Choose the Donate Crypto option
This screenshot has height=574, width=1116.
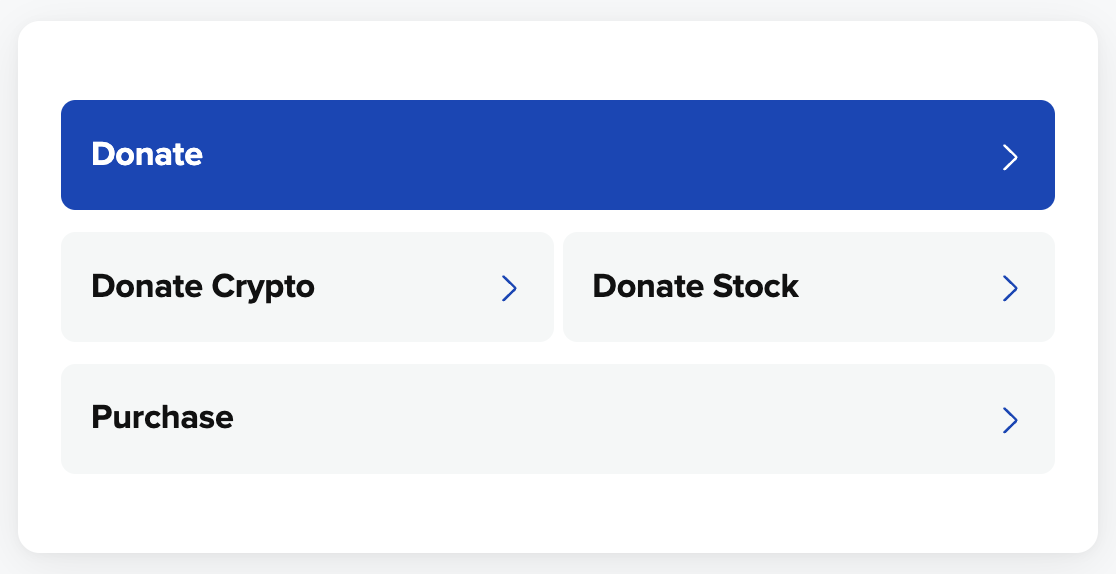coord(306,287)
